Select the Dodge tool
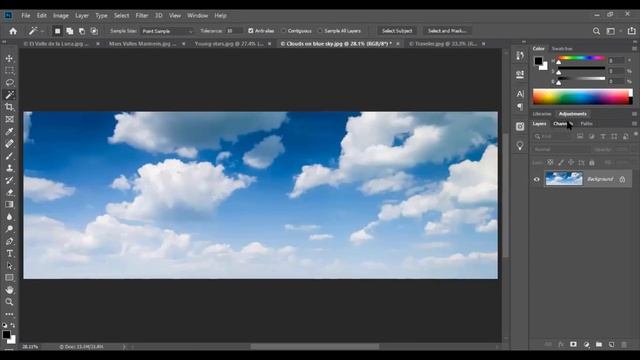This screenshot has height=360, width=640. click(9, 229)
